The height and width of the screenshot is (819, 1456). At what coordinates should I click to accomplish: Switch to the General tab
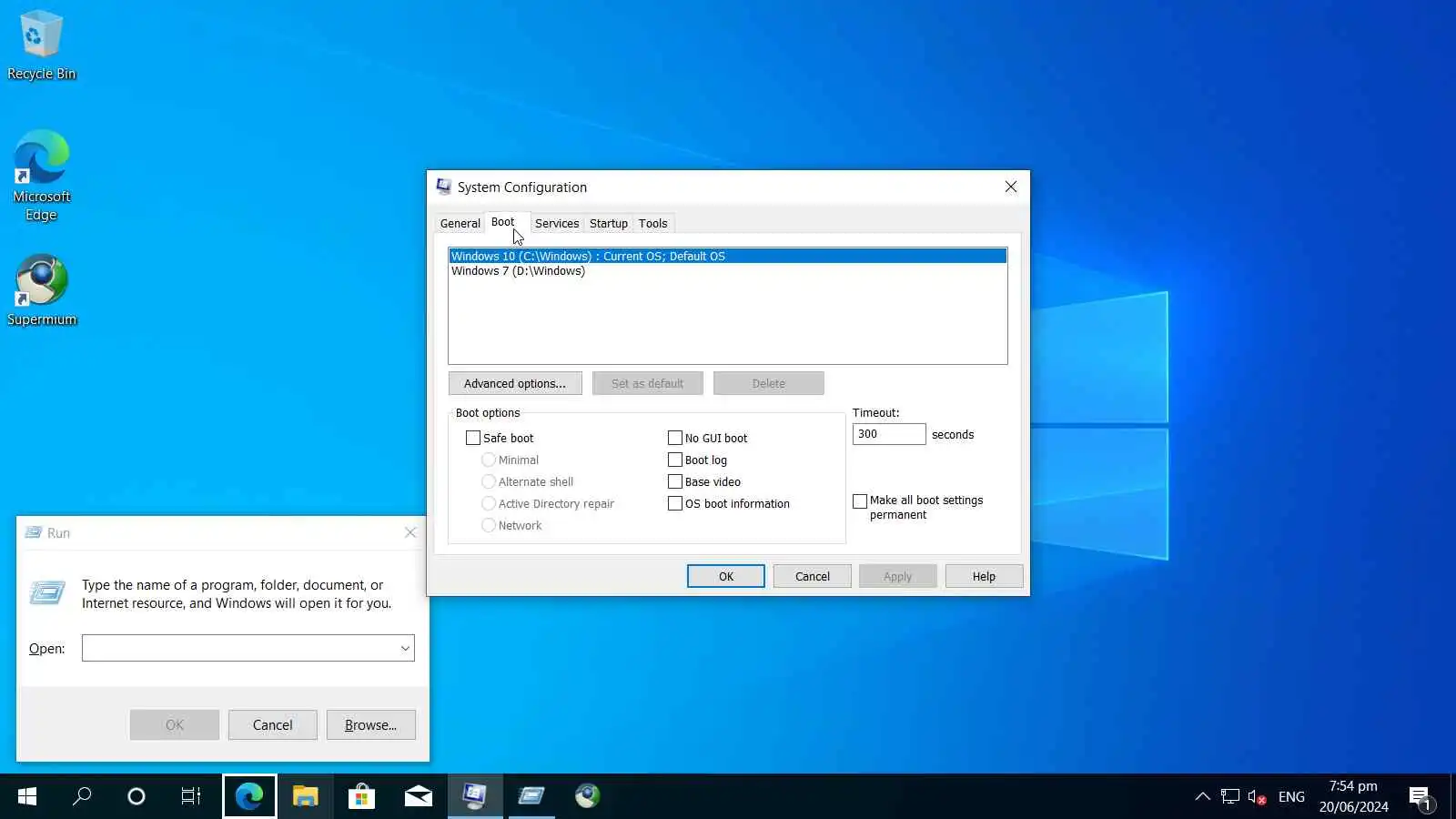pyautogui.click(x=460, y=223)
